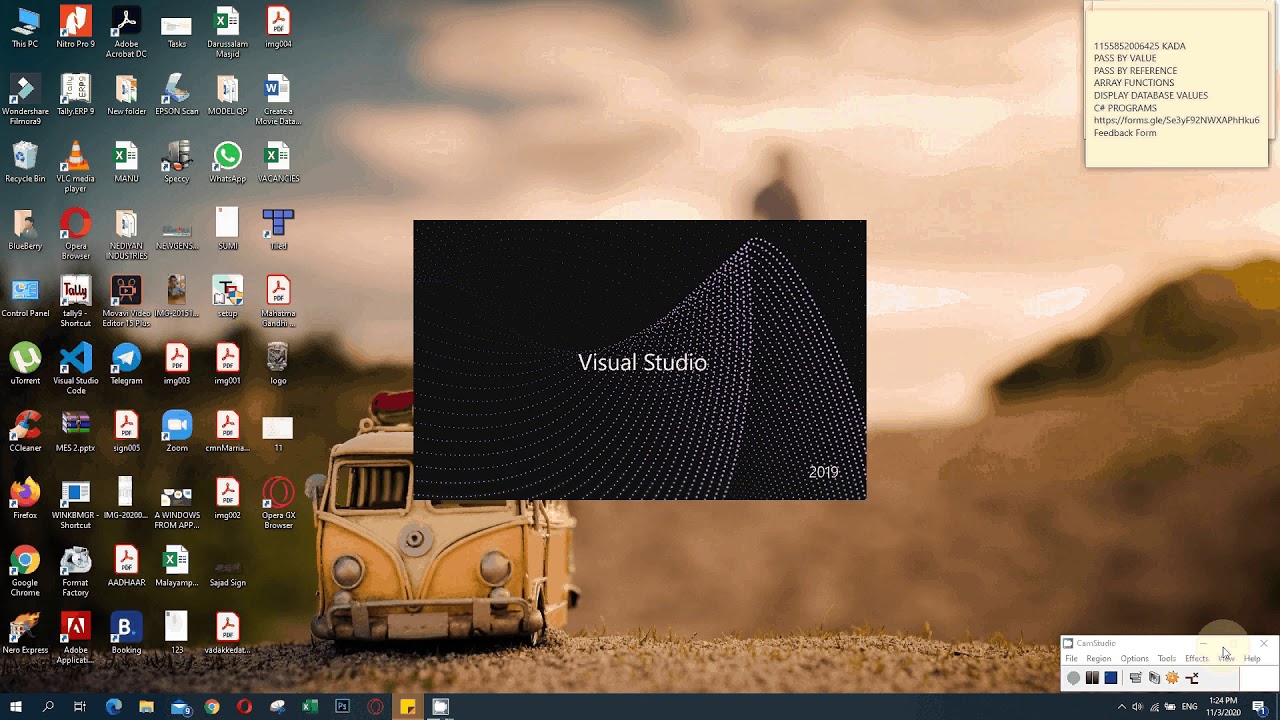
Task: Click the orange sun-shaped CamStudio toolbar icon
Action: click(x=1173, y=678)
